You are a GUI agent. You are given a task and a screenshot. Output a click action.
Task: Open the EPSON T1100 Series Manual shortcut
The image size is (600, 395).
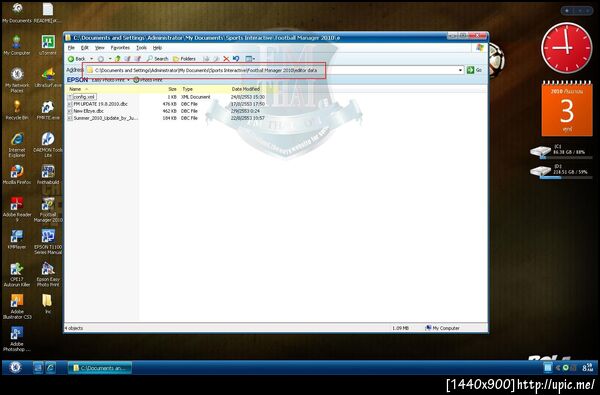(48, 242)
